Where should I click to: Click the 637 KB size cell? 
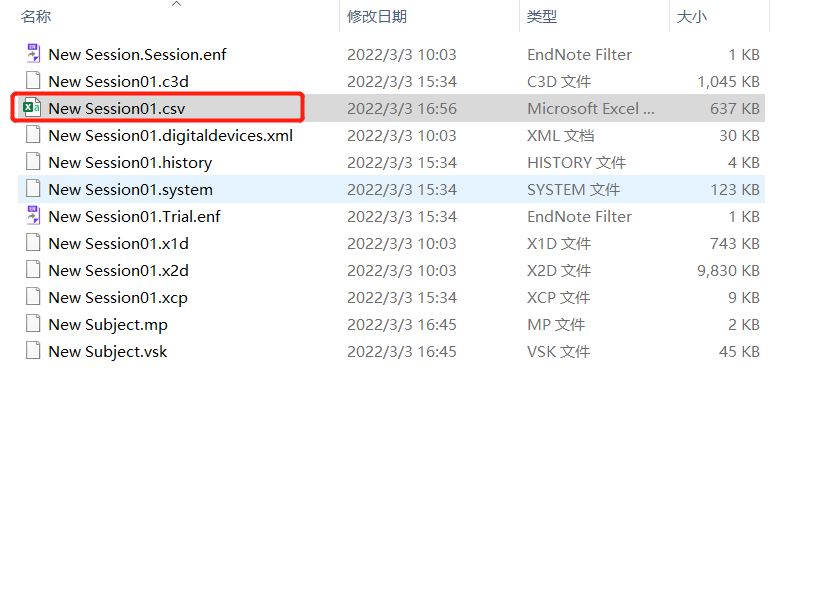pyautogui.click(x=735, y=108)
